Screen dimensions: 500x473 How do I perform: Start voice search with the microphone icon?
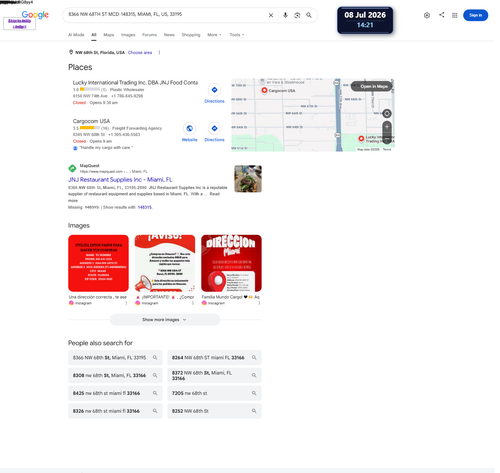click(x=285, y=15)
